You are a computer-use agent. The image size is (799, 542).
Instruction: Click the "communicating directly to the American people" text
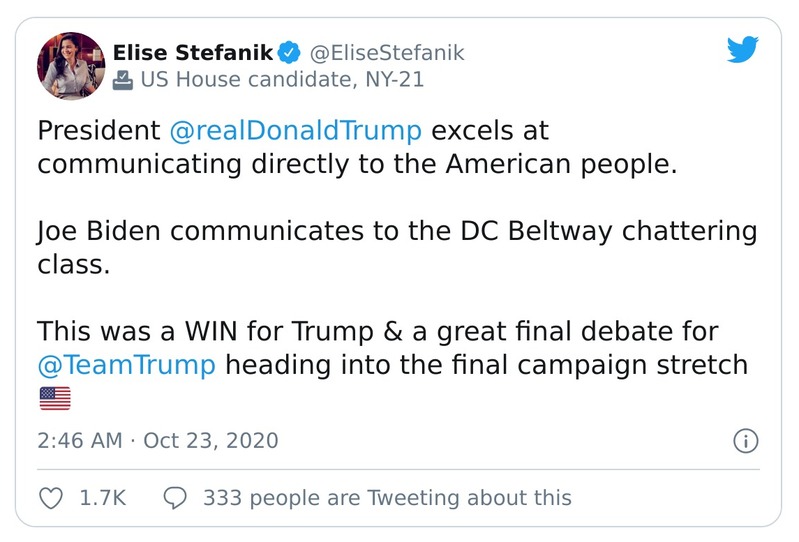coord(357,165)
